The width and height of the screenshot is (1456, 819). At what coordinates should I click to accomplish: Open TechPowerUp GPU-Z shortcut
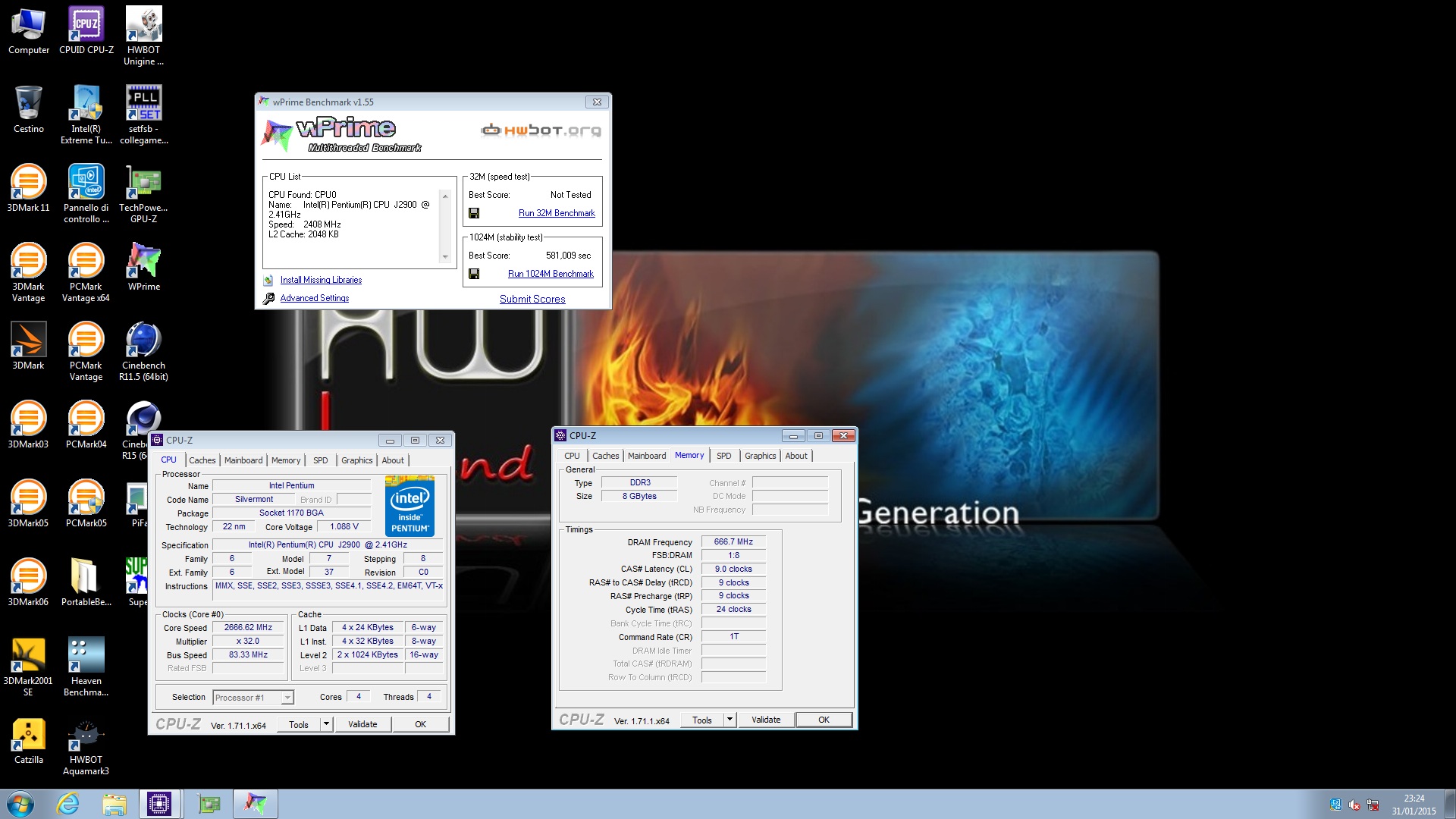coord(144,193)
